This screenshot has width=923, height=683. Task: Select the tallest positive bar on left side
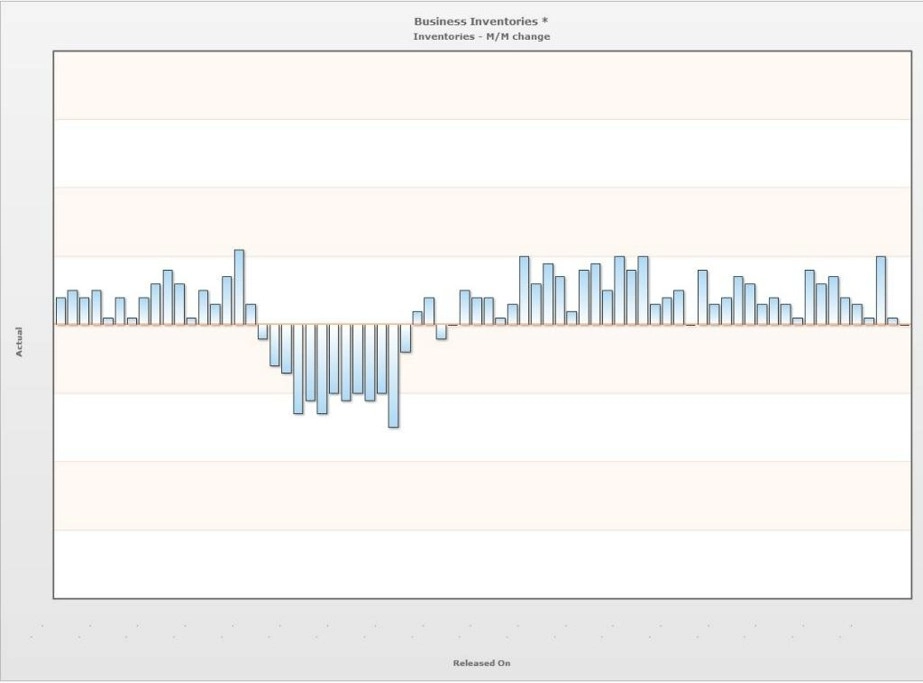(x=239, y=287)
